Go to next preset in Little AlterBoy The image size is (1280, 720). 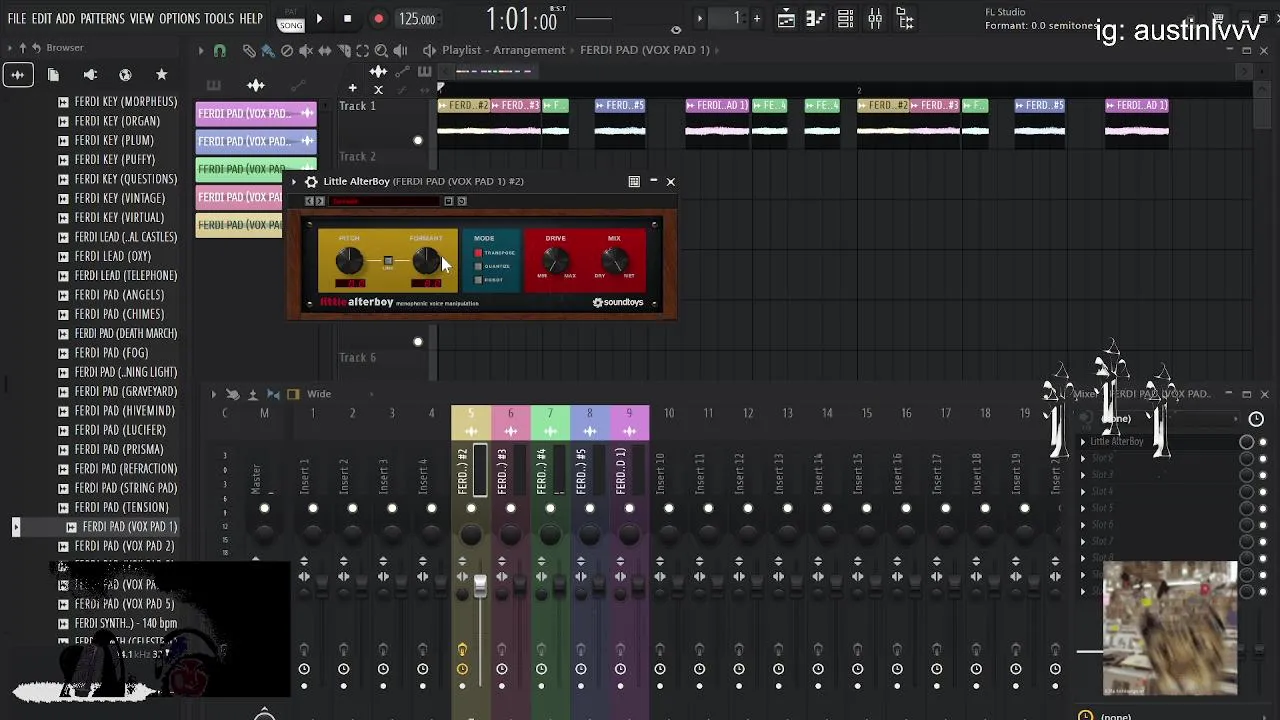(319, 201)
